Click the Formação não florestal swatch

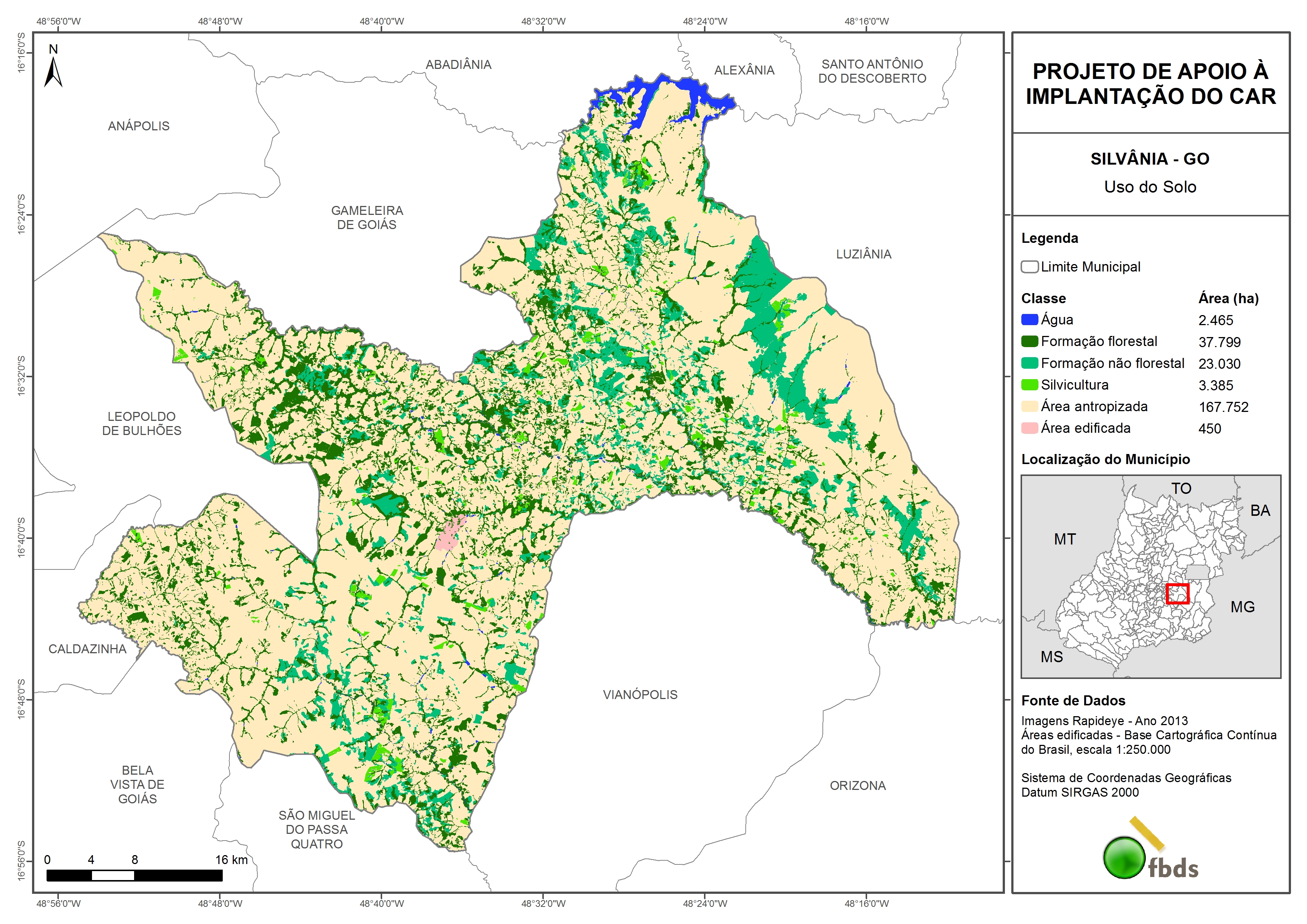1029,363
